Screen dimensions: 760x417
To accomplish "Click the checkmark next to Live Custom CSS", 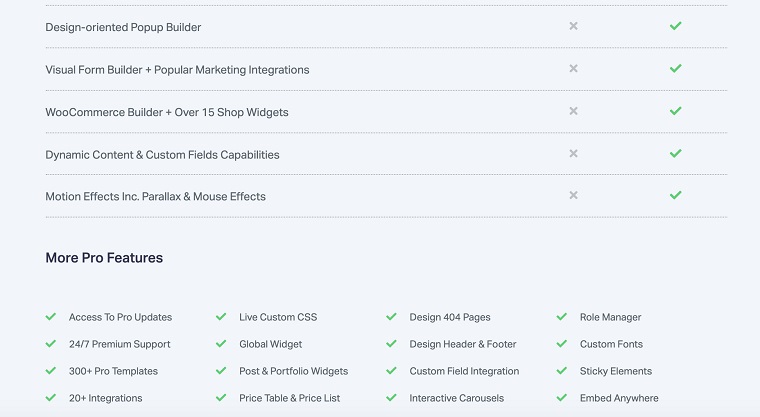I will pos(221,317).
